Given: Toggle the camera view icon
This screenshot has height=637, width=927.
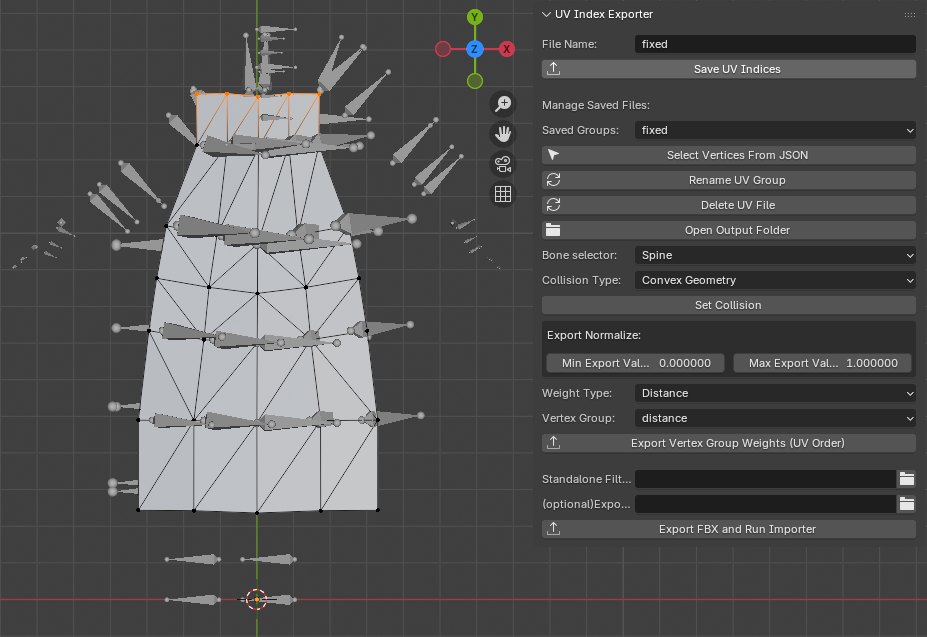Looking at the screenshot, I should [x=503, y=164].
